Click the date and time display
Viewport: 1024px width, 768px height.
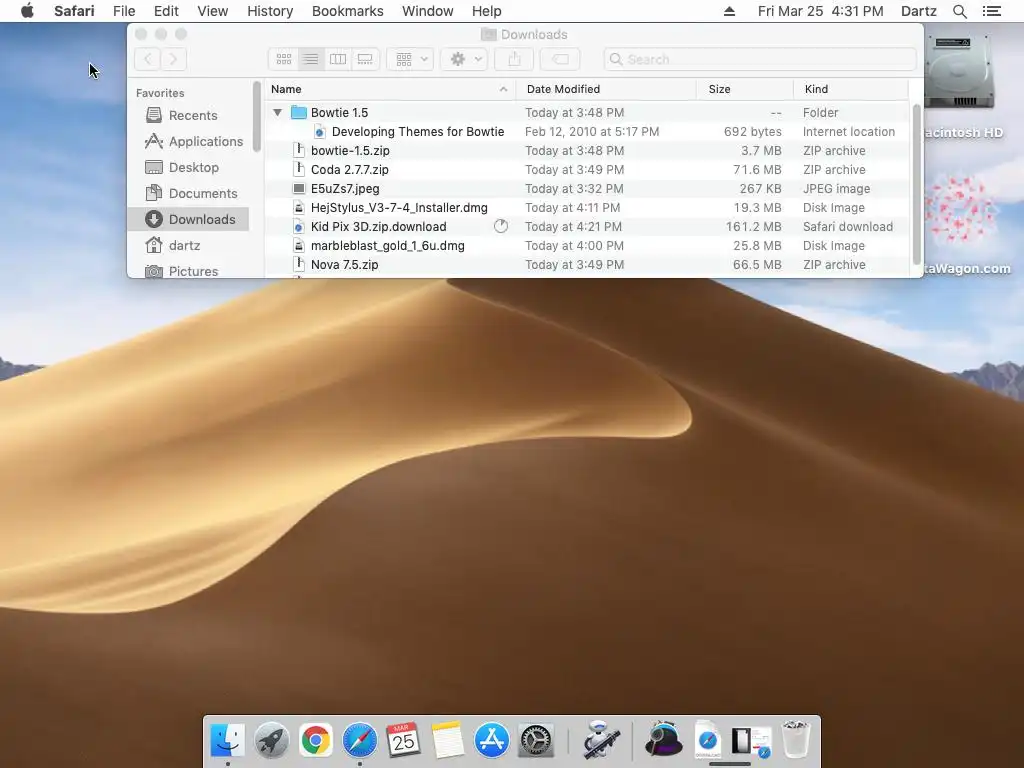pos(820,11)
